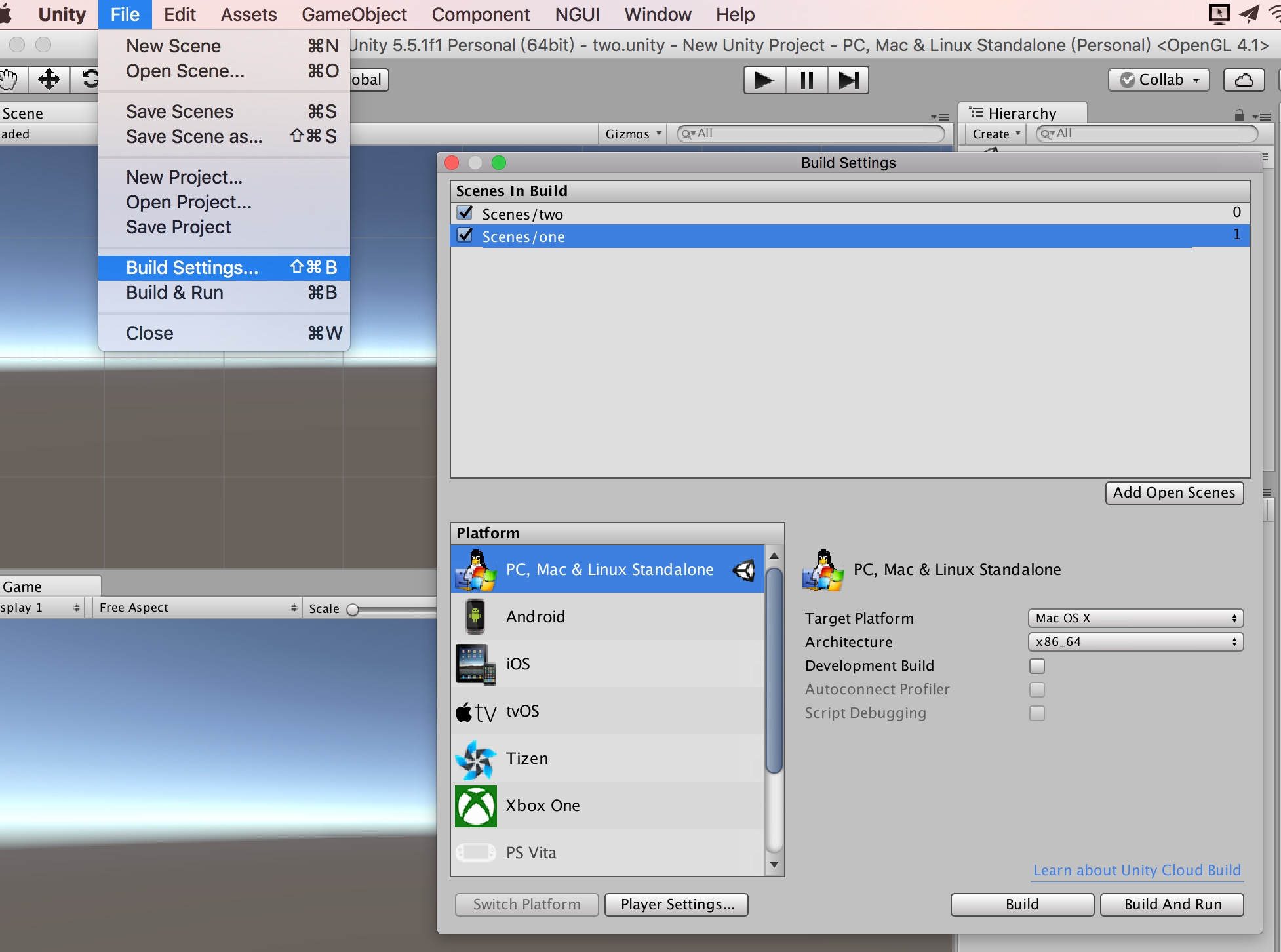1281x952 pixels.
Task: Choose New Scene from File menu
Action: click(x=224, y=46)
